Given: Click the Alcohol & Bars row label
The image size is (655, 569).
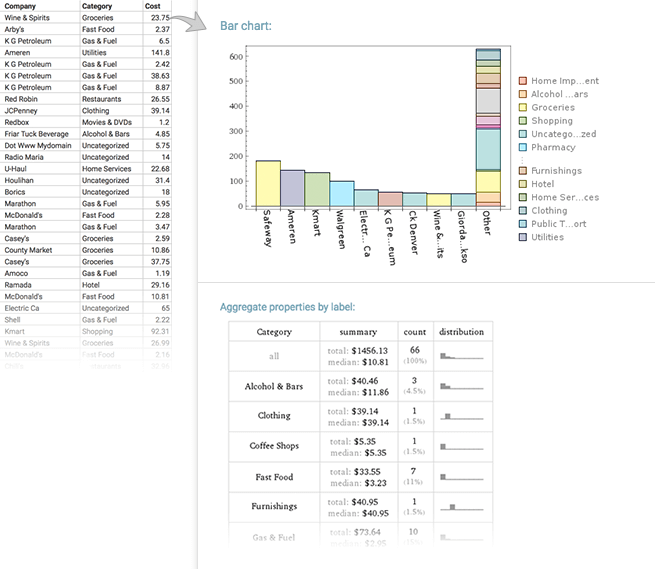Looking at the screenshot, I should point(274,386).
